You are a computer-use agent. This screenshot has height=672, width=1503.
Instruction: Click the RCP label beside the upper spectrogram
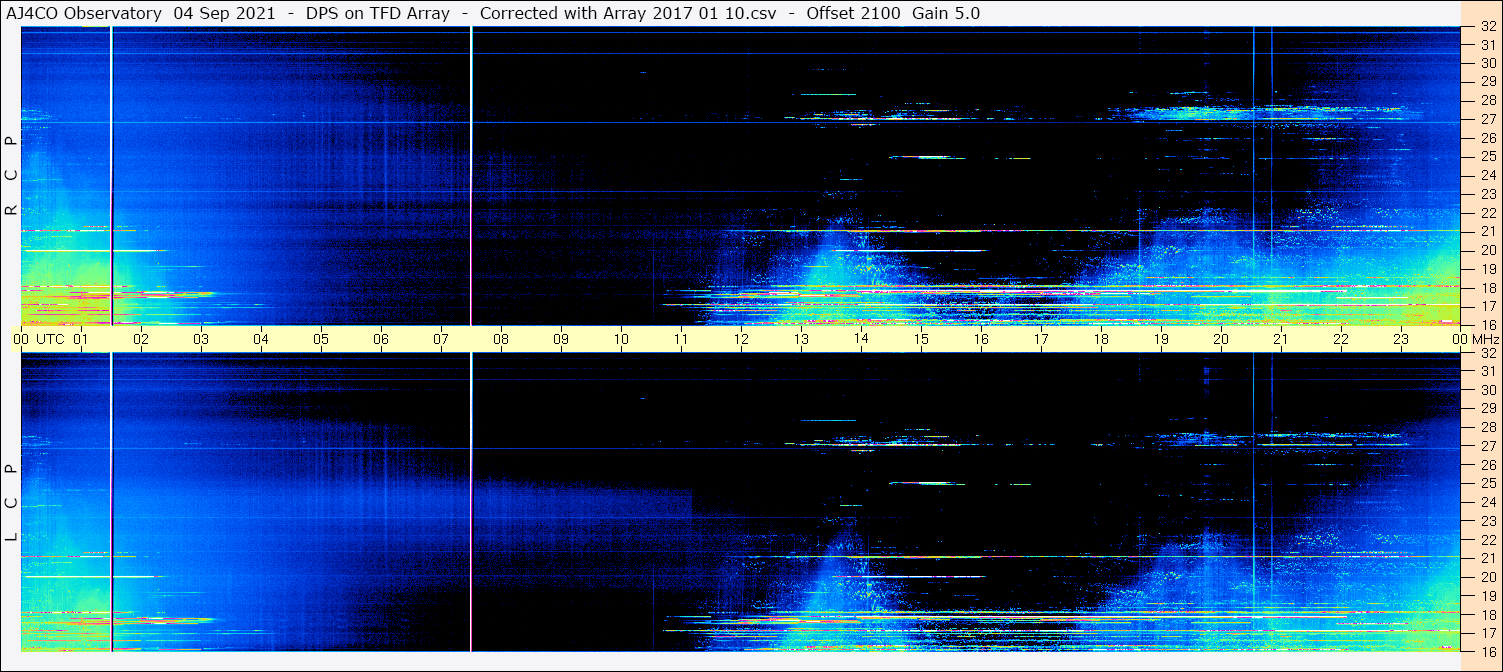[x=11, y=176]
